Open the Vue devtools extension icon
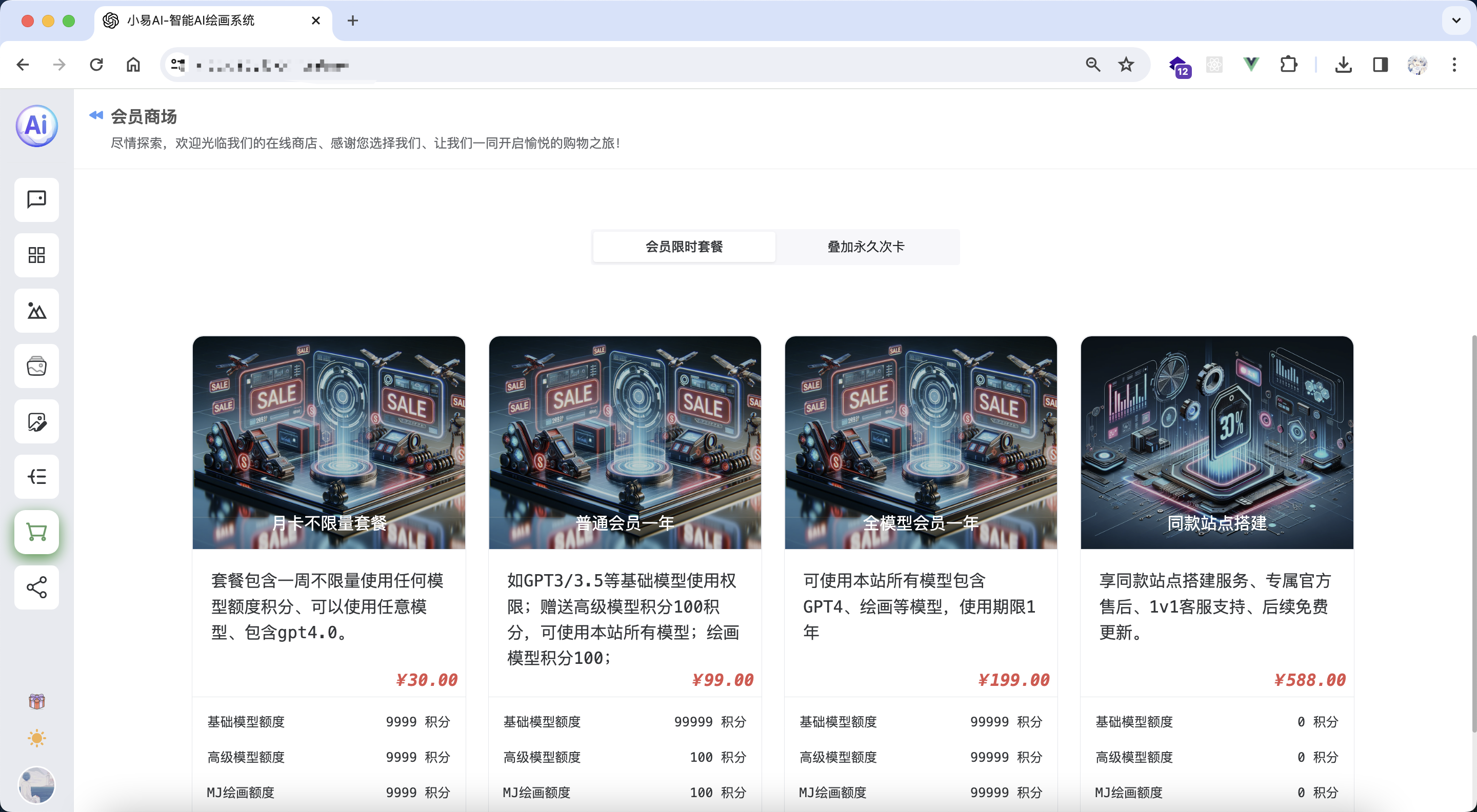This screenshot has height=812, width=1477. click(x=1251, y=65)
